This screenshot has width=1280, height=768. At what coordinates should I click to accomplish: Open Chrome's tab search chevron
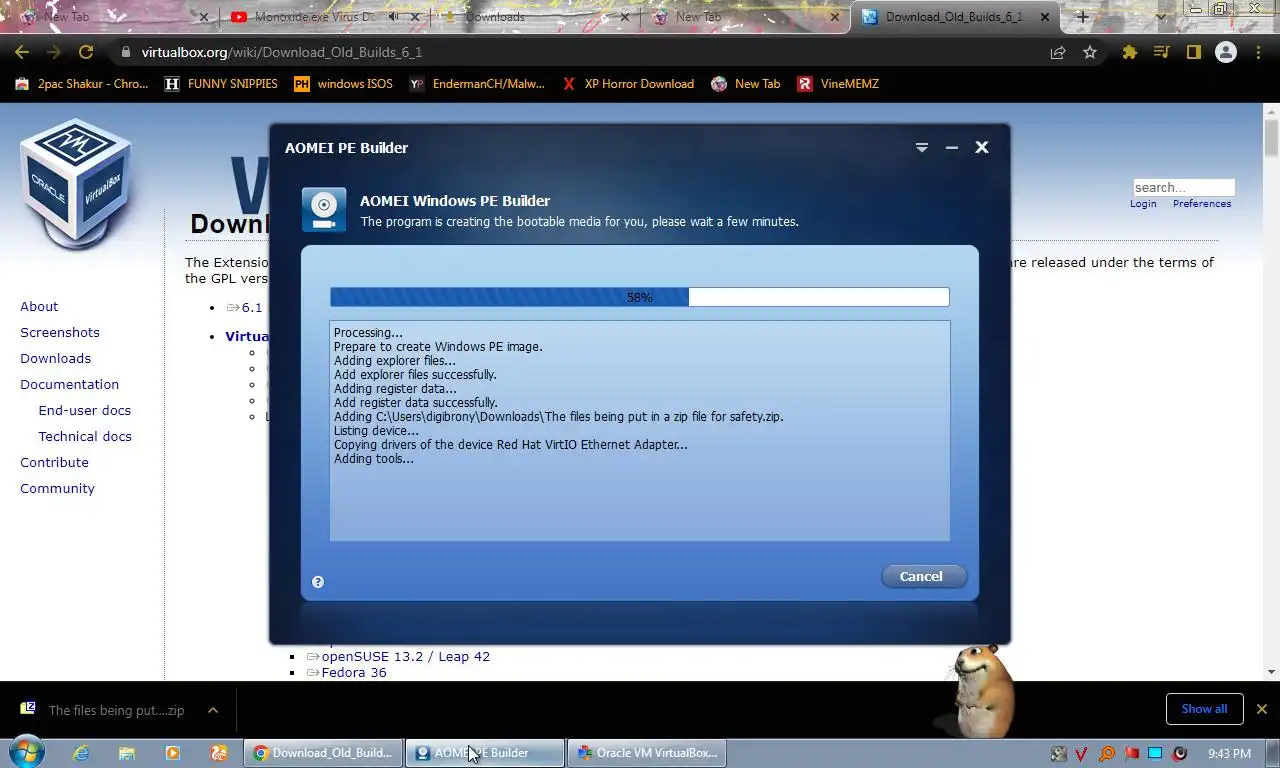click(1161, 17)
